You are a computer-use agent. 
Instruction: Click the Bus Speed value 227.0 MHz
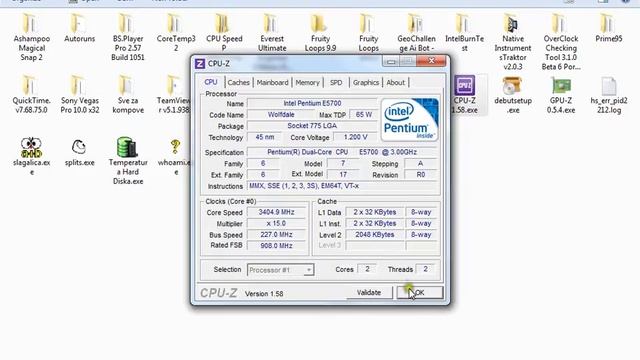point(276,235)
